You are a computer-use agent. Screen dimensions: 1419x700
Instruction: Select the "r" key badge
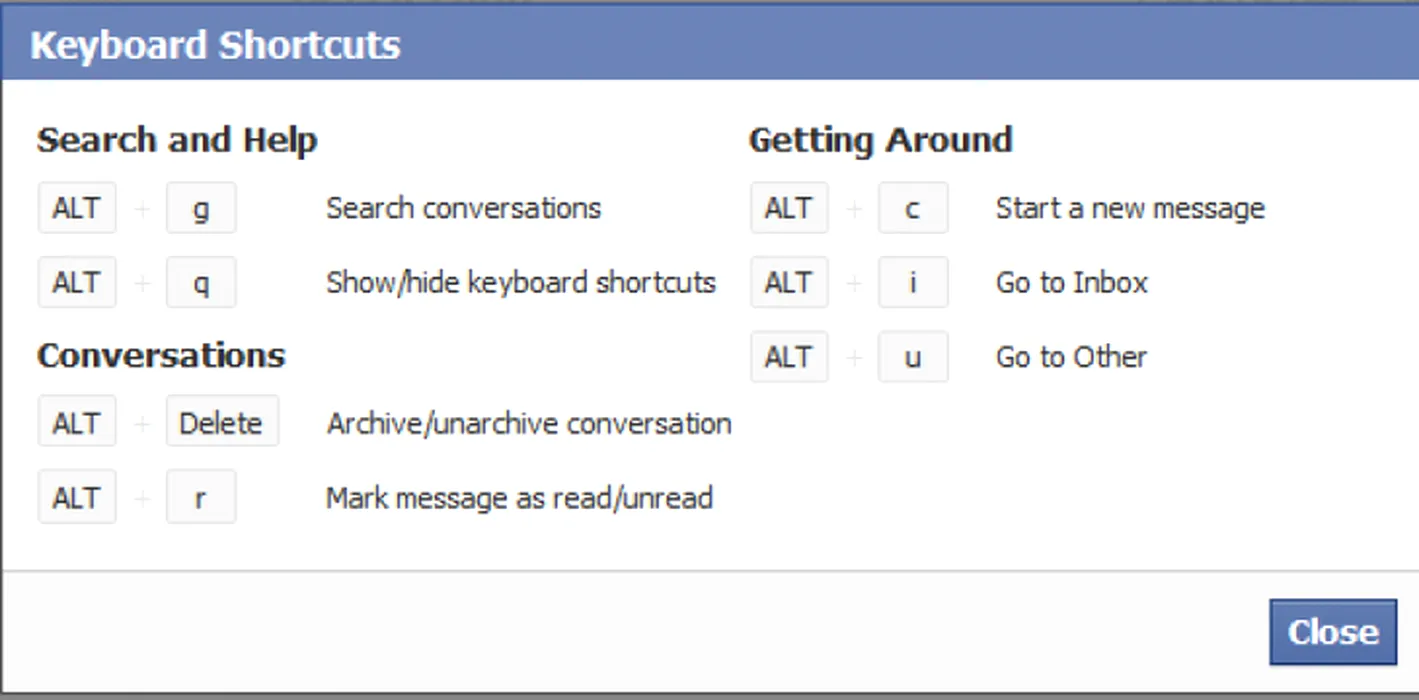(x=201, y=497)
